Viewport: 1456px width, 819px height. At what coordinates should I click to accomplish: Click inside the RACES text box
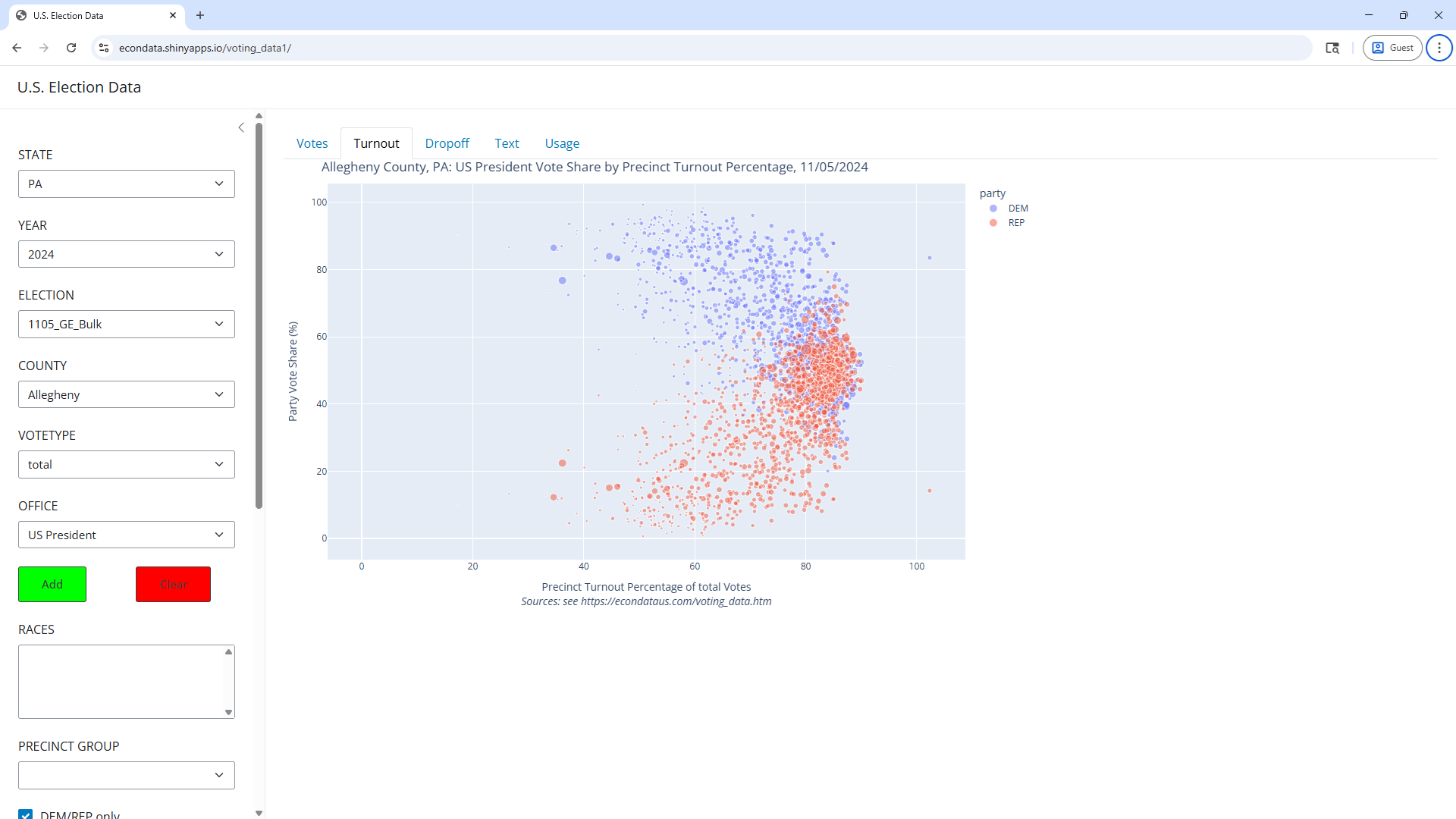point(121,681)
